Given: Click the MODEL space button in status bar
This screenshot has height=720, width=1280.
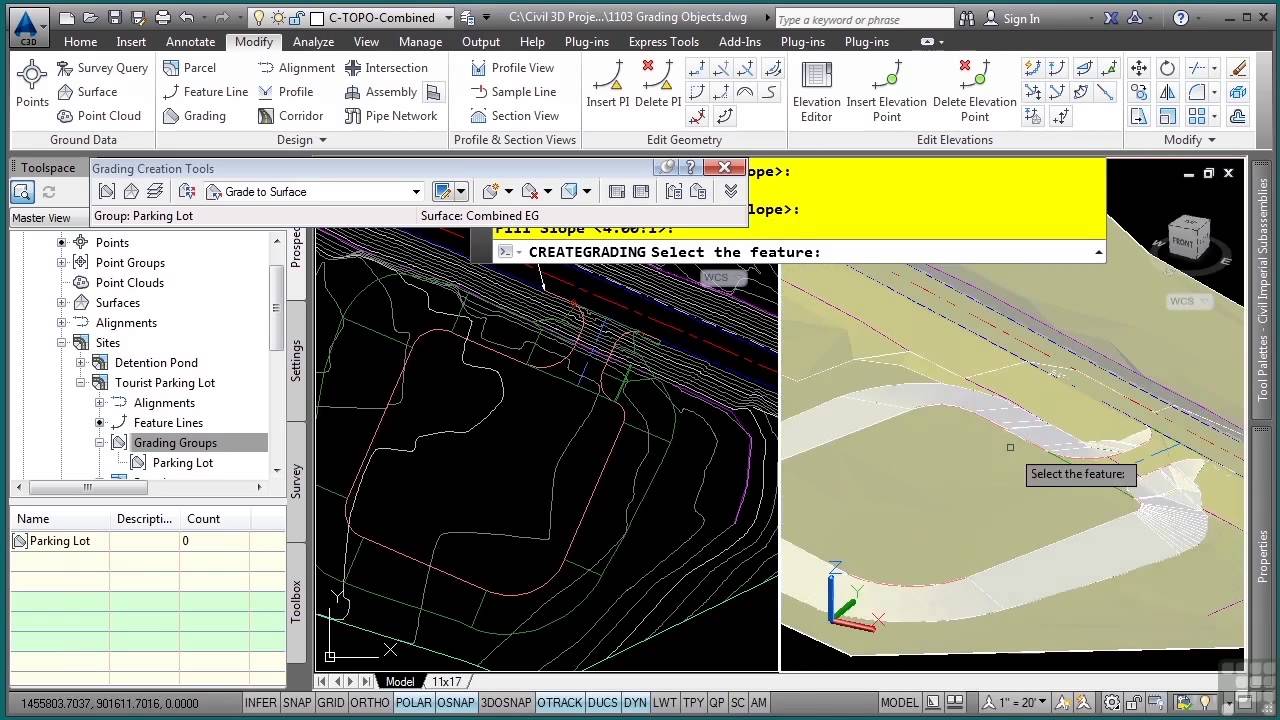Looking at the screenshot, I should pos(899,703).
